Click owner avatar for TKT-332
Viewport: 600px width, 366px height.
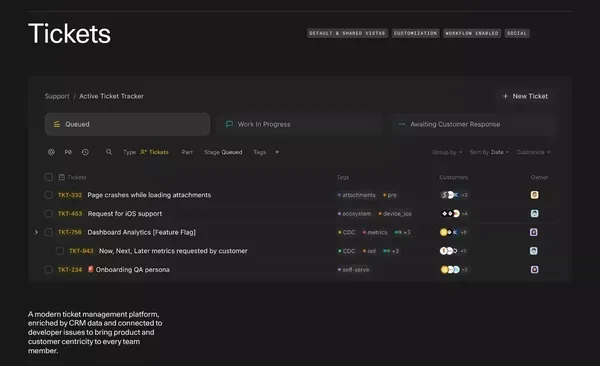pyautogui.click(x=535, y=195)
